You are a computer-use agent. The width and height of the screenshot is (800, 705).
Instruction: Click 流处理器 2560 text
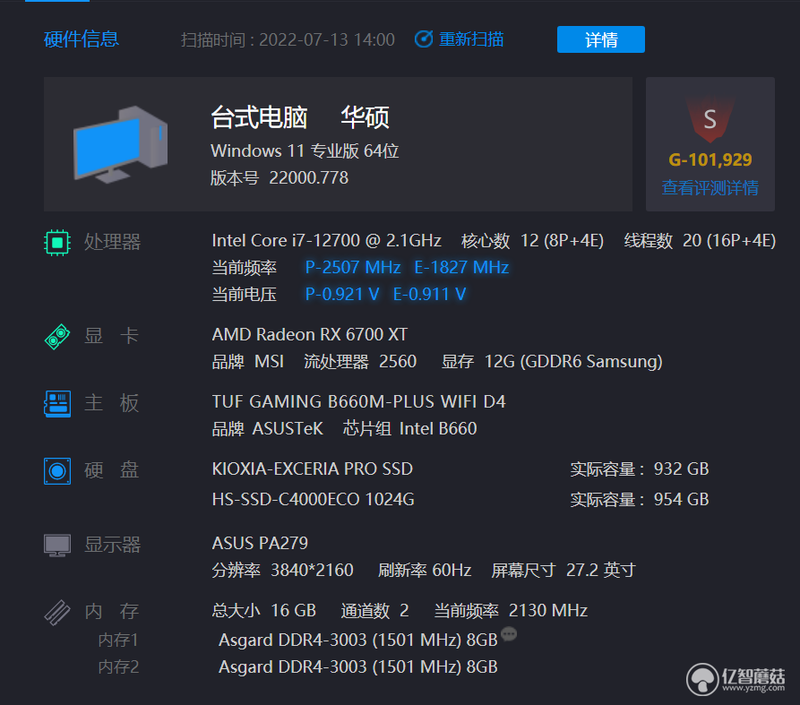360,362
